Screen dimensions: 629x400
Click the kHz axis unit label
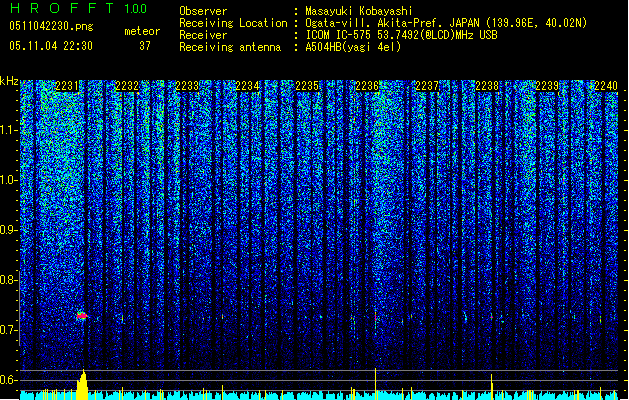click(x=9, y=81)
